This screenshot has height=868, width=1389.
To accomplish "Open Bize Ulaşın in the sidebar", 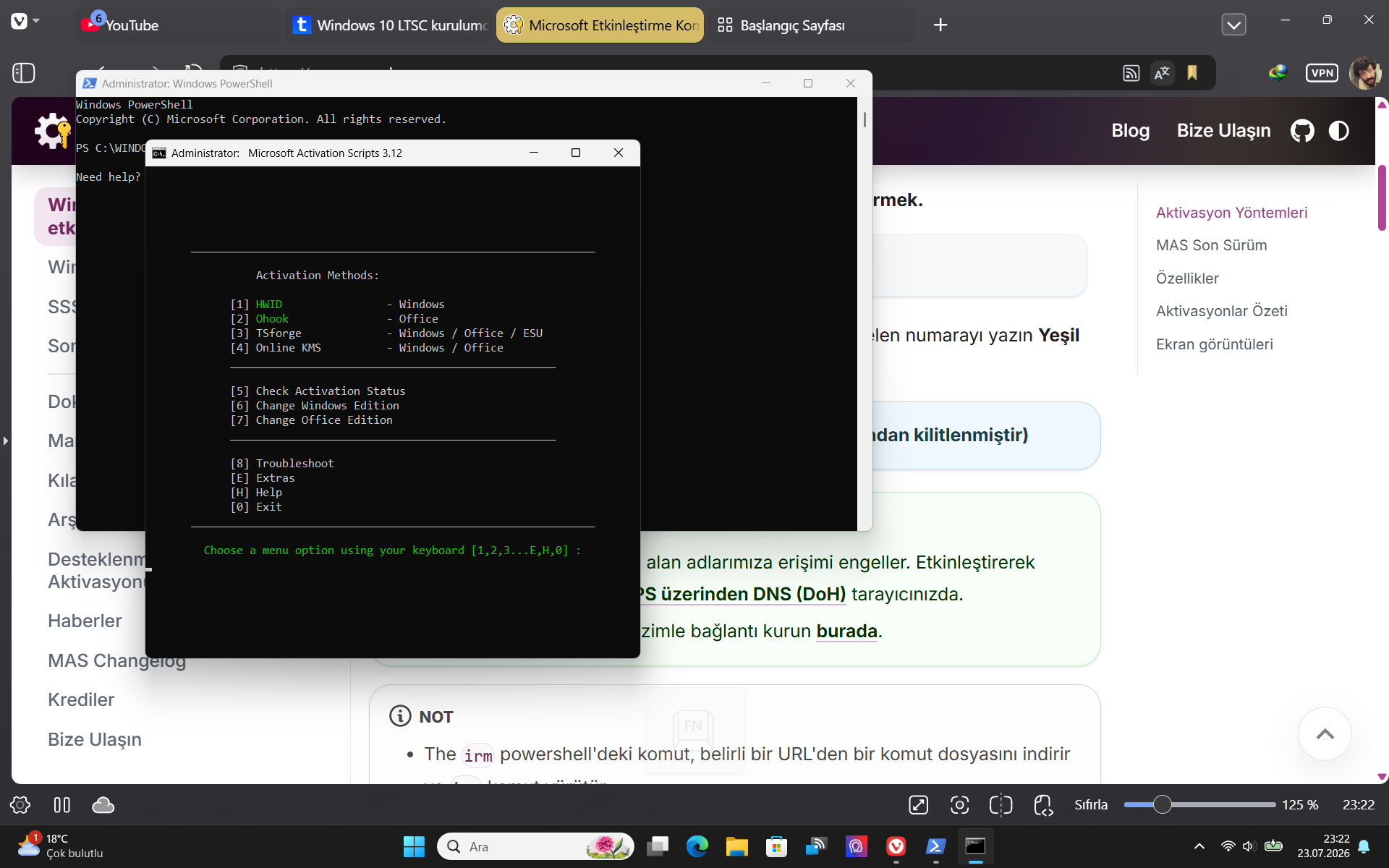I will 95,739.
